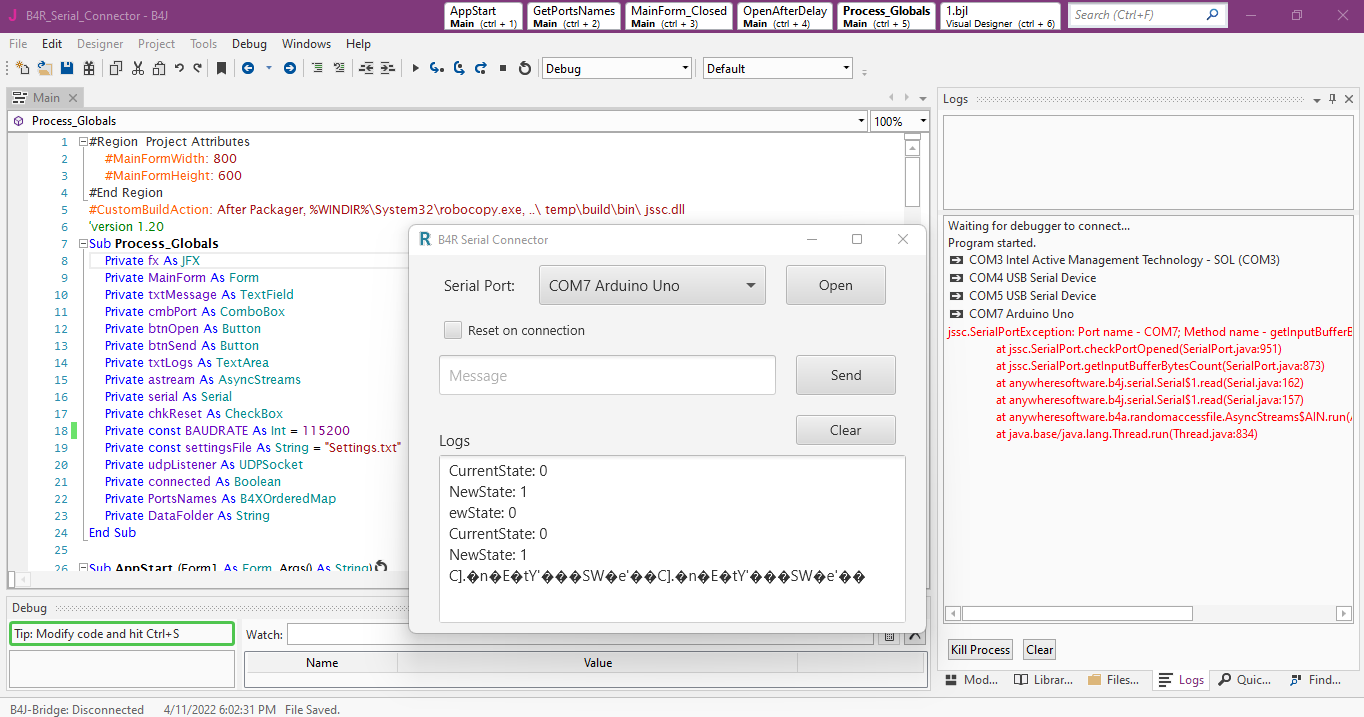The width and height of the screenshot is (1364, 717).
Task: Collapse the Sub AppStart block on line 26
Action: (x=84, y=568)
